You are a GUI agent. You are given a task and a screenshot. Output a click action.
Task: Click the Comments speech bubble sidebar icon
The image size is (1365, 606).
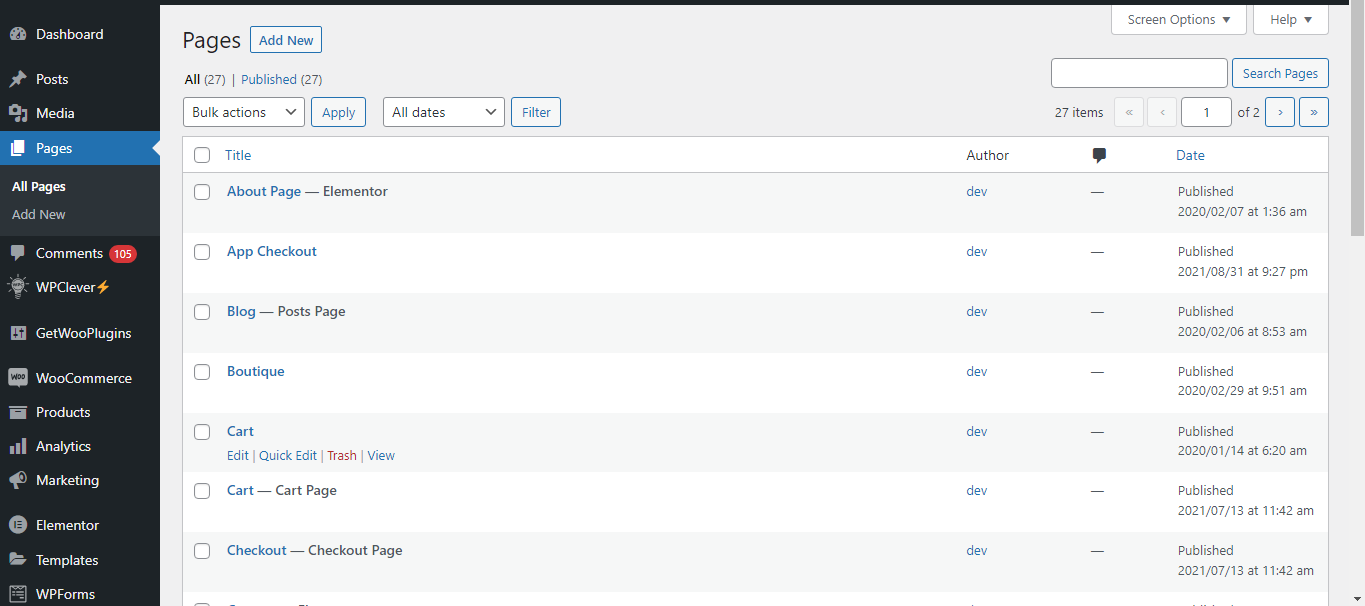coord(18,253)
